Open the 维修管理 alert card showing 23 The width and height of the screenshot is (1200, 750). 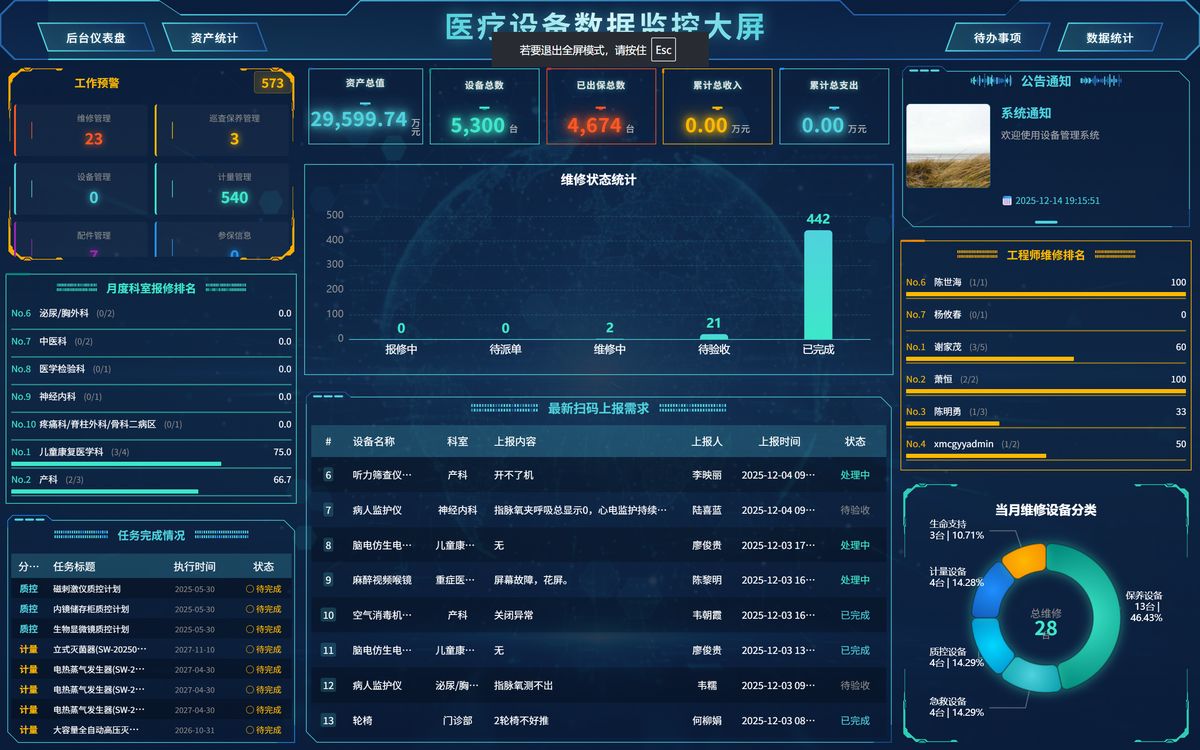pyautogui.click(x=81, y=130)
